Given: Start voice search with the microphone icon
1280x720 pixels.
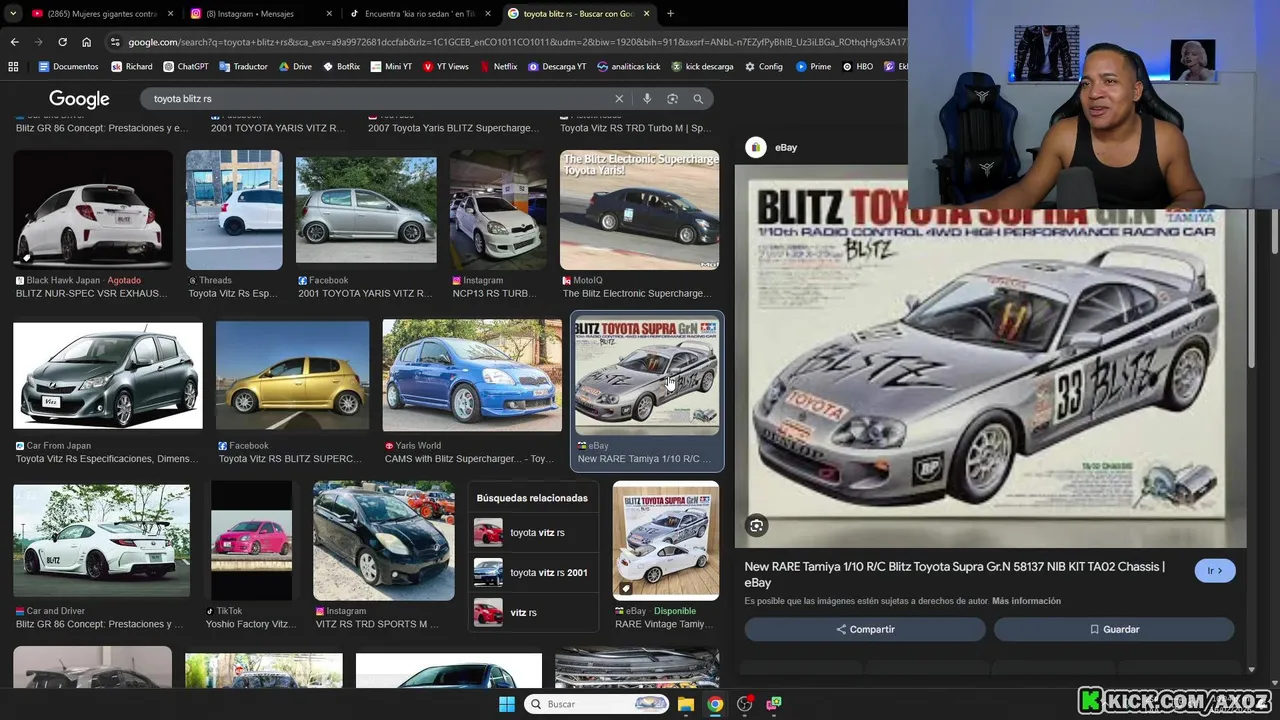Looking at the screenshot, I should coord(647,99).
